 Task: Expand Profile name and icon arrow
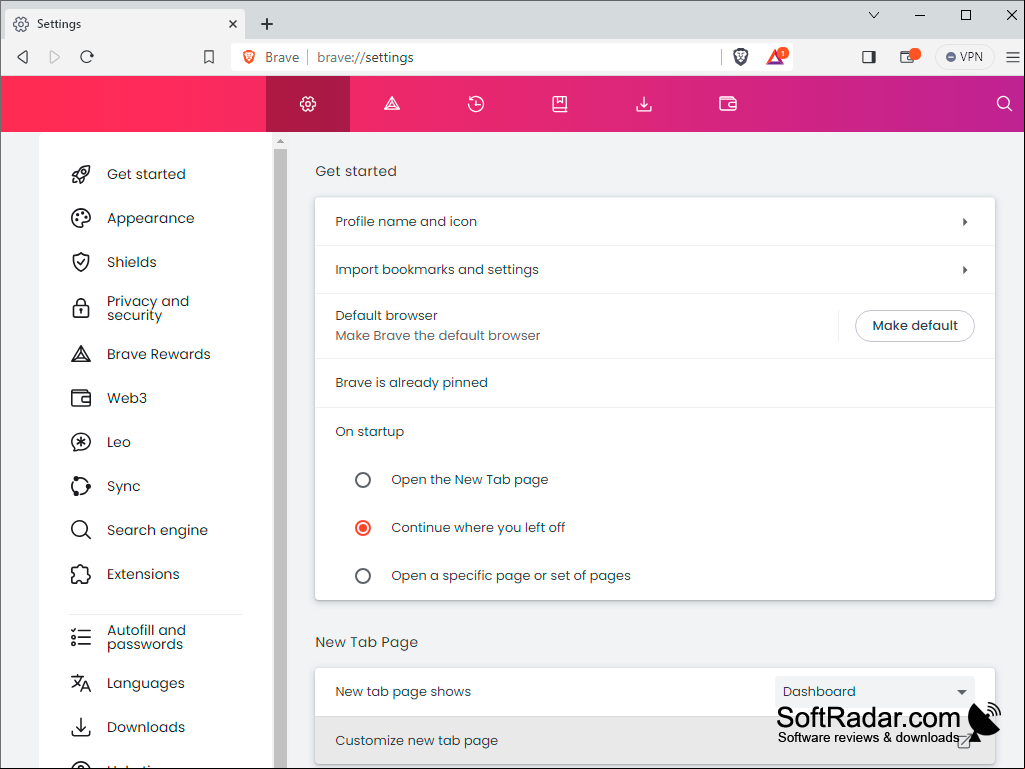(x=965, y=222)
